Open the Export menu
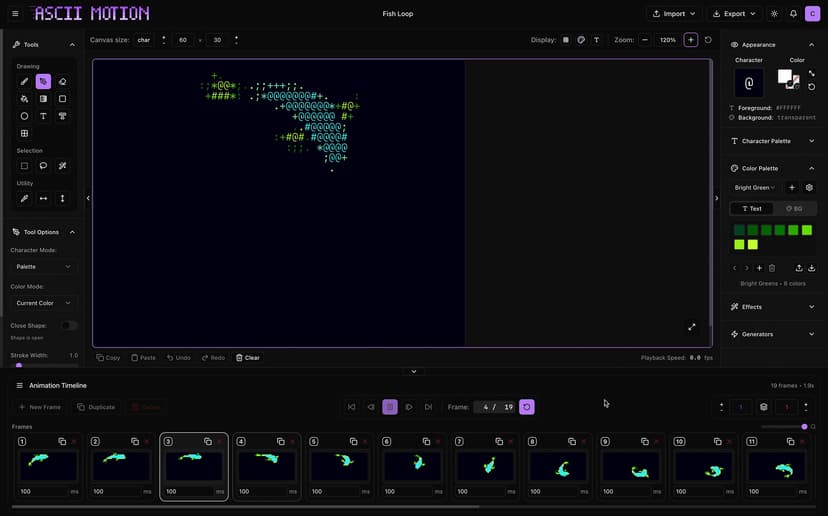828x516 pixels. point(734,14)
